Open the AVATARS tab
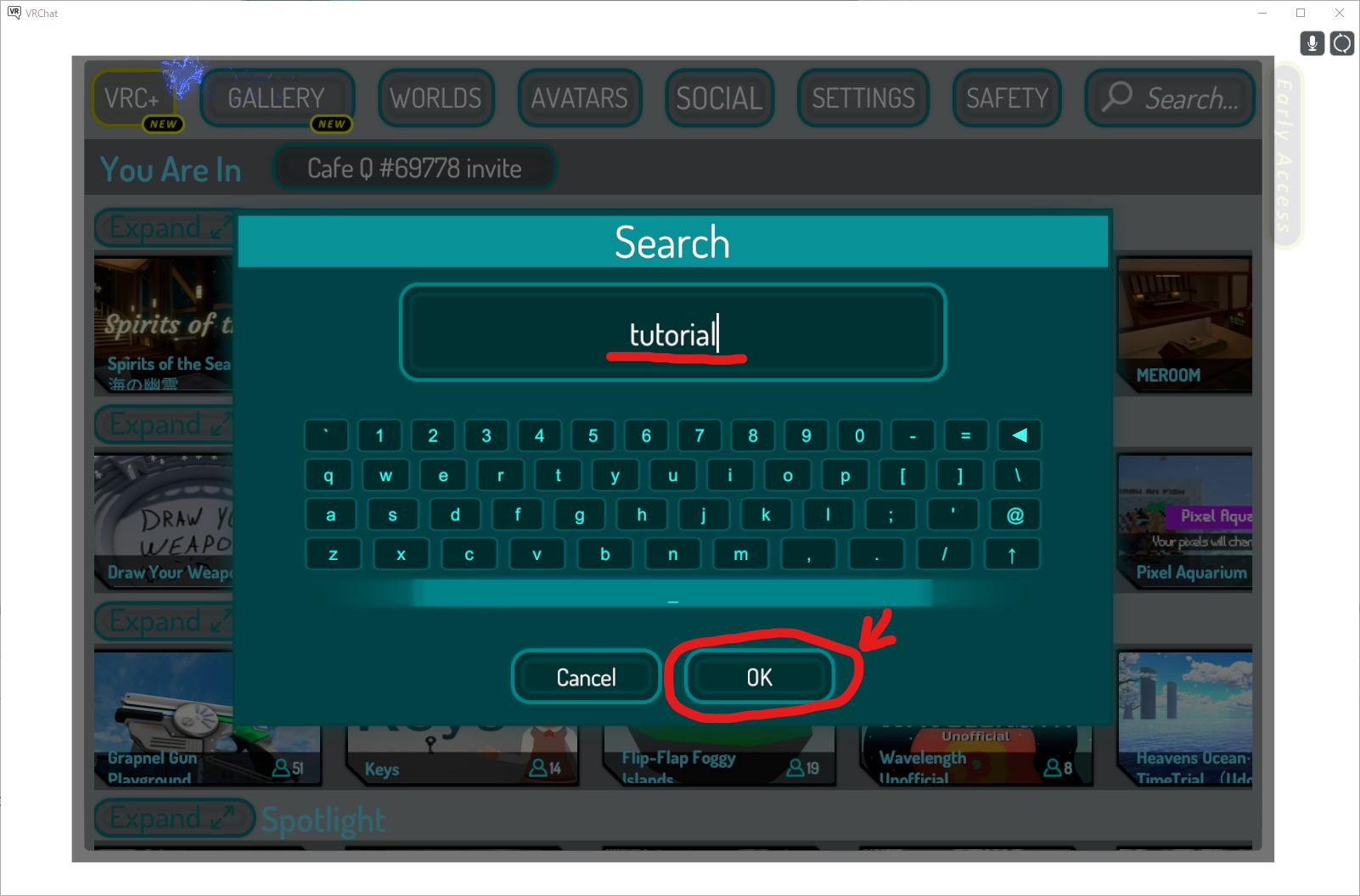Viewport: 1360px width, 896px height. 579,98
